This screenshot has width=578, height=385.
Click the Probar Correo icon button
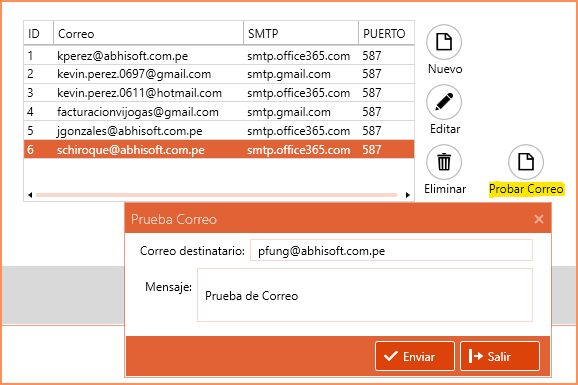pyautogui.click(x=526, y=162)
